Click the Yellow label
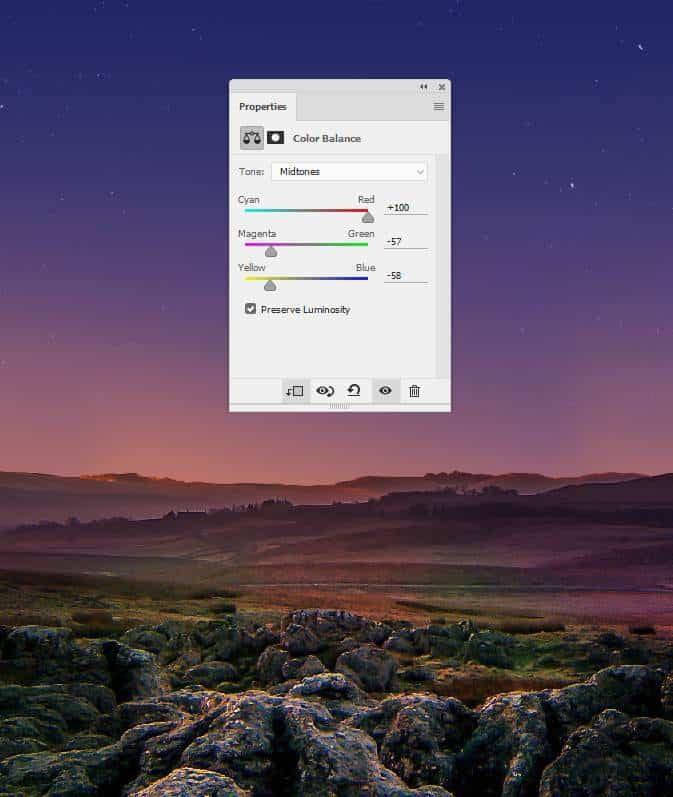This screenshot has height=797, width=673. pos(252,267)
